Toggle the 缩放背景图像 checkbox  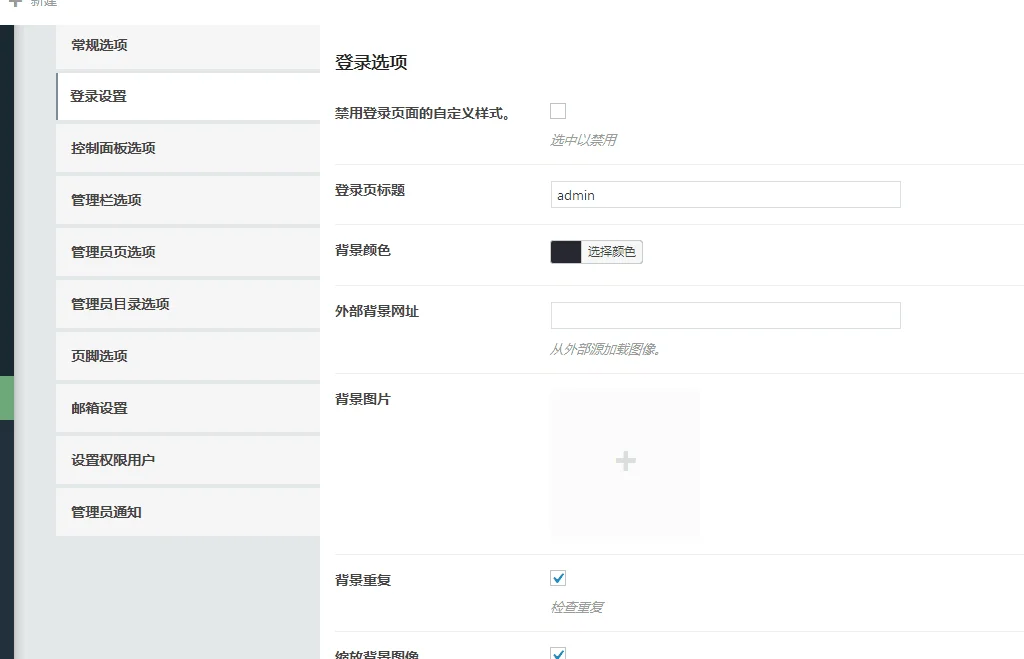[557, 653]
